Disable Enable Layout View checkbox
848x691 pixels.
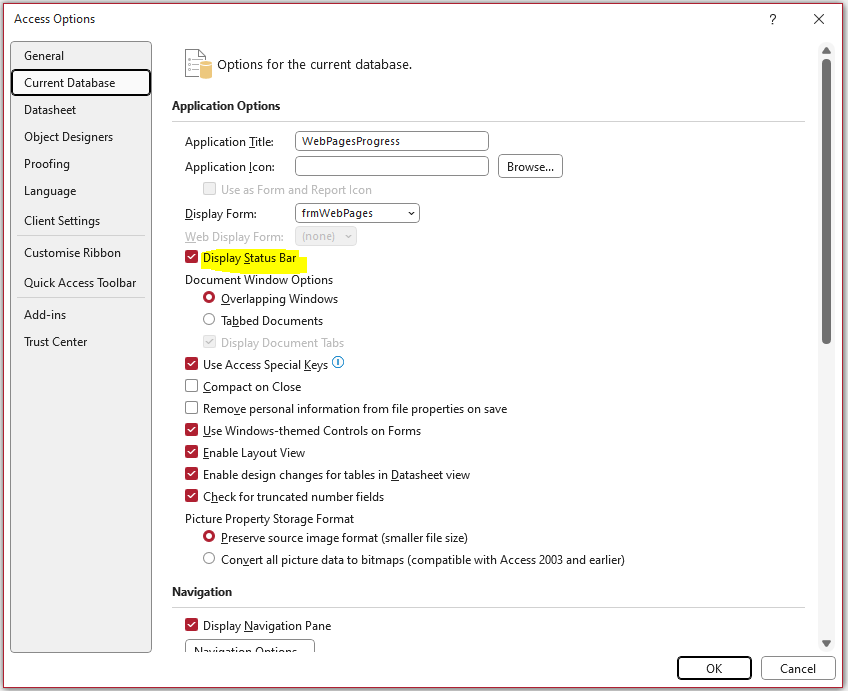(191, 451)
